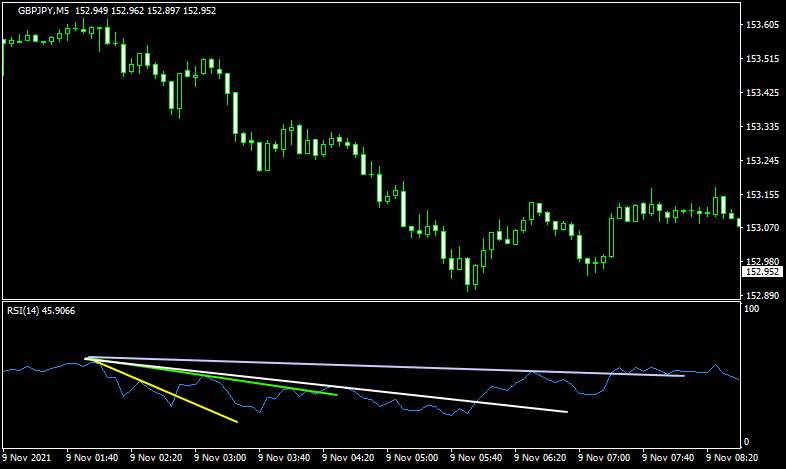Click price level 152.890 on the scale
The height and width of the screenshot is (469, 786).
pos(762,296)
